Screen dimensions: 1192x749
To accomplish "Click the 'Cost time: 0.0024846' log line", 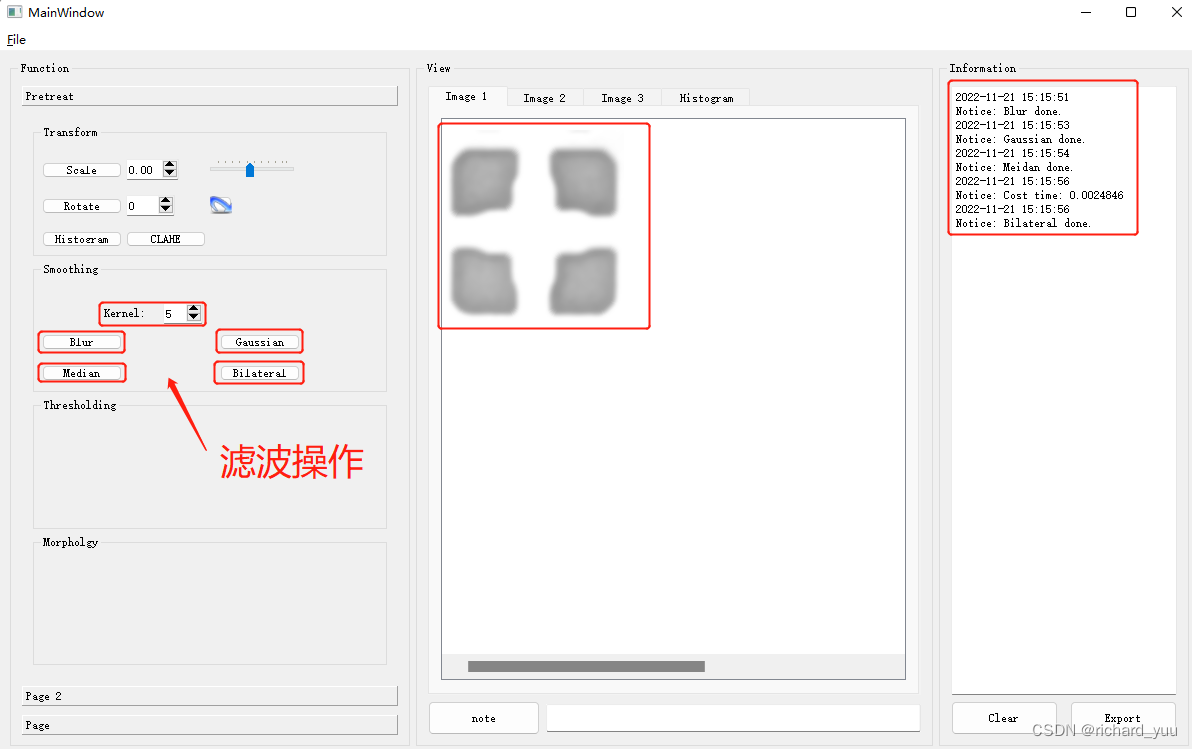I will coord(1039,195).
